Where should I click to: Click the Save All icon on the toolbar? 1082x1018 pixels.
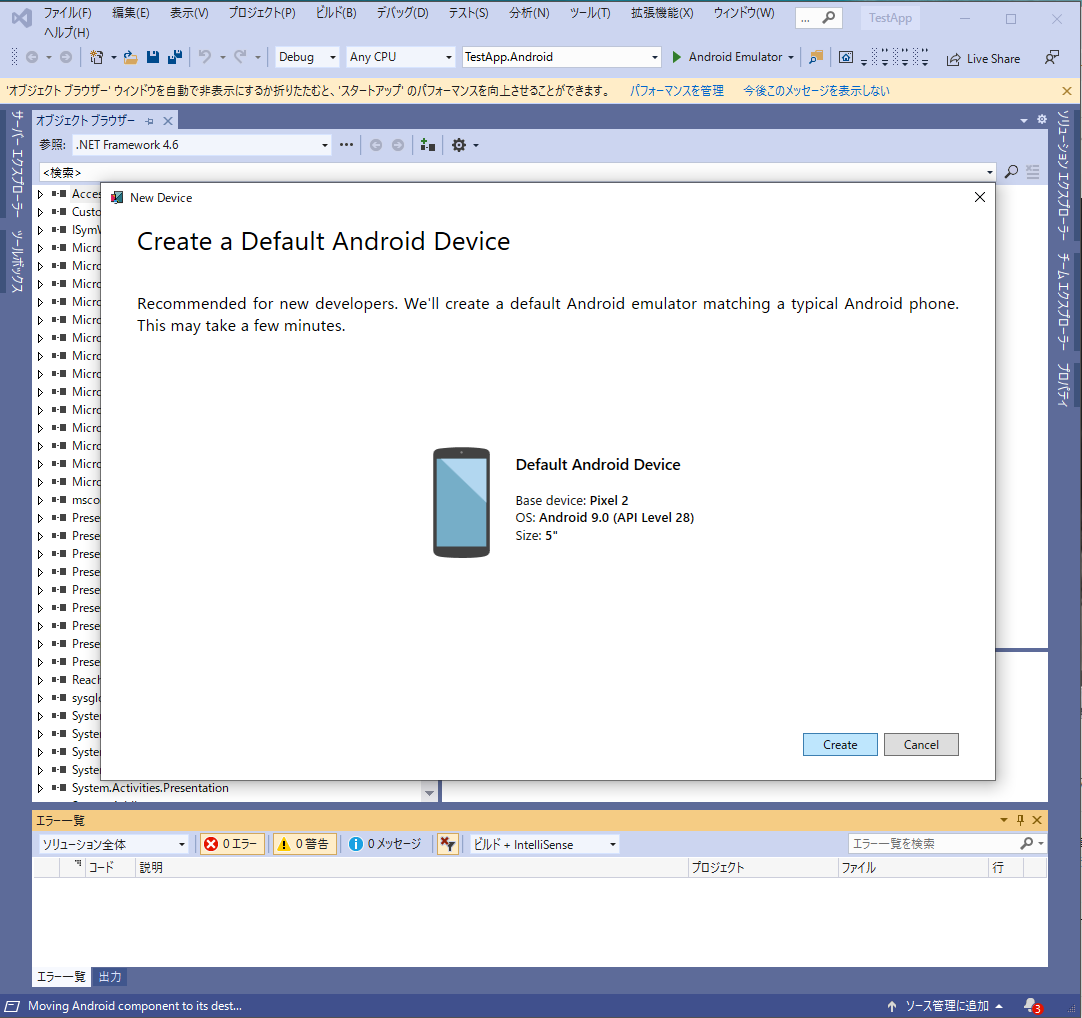tap(173, 57)
